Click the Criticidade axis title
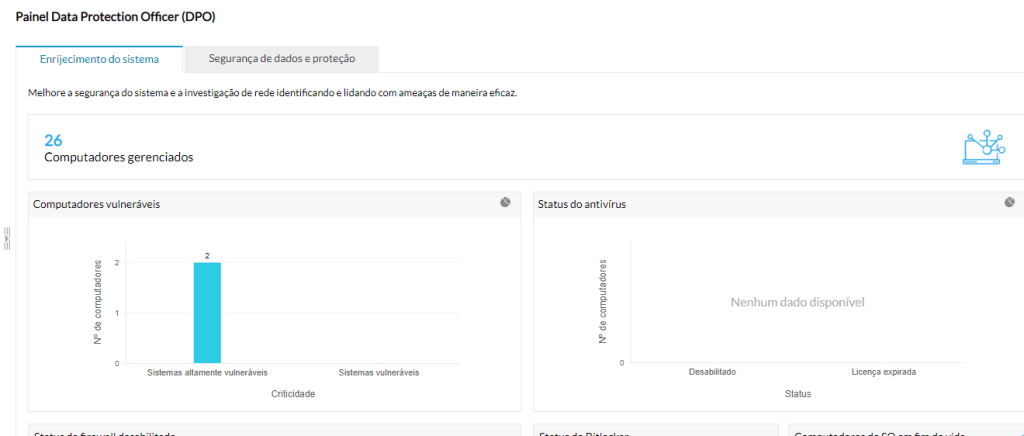The image size is (1024, 436). click(x=293, y=394)
